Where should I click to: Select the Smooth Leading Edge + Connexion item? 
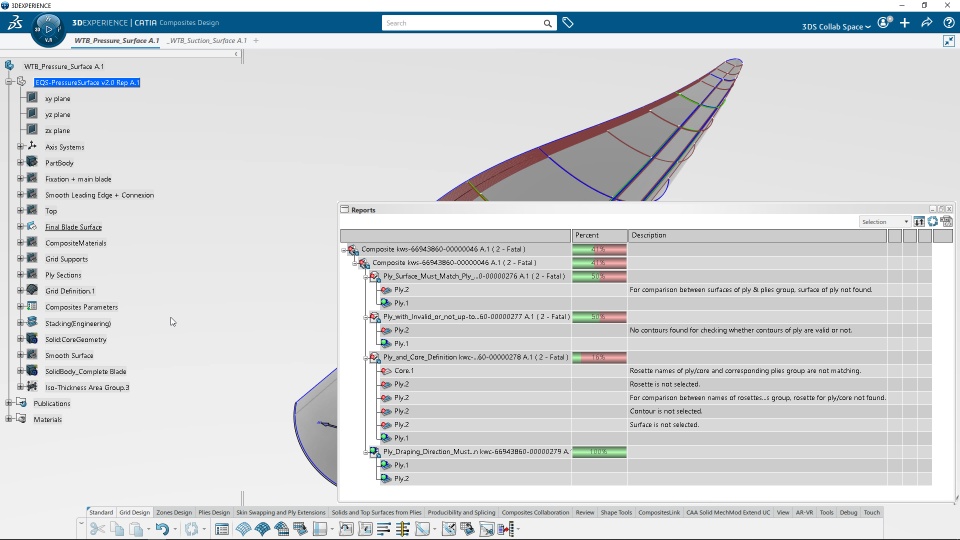pyautogui.click(x=99, y=195)
